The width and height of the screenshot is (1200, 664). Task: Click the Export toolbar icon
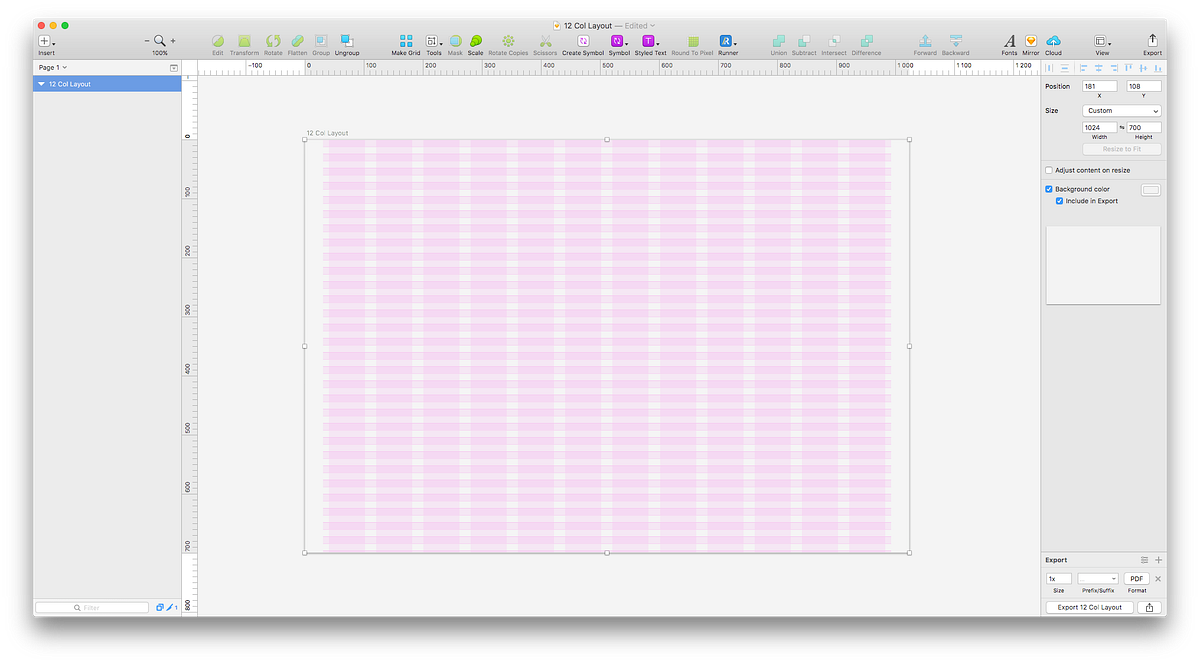1153,41
